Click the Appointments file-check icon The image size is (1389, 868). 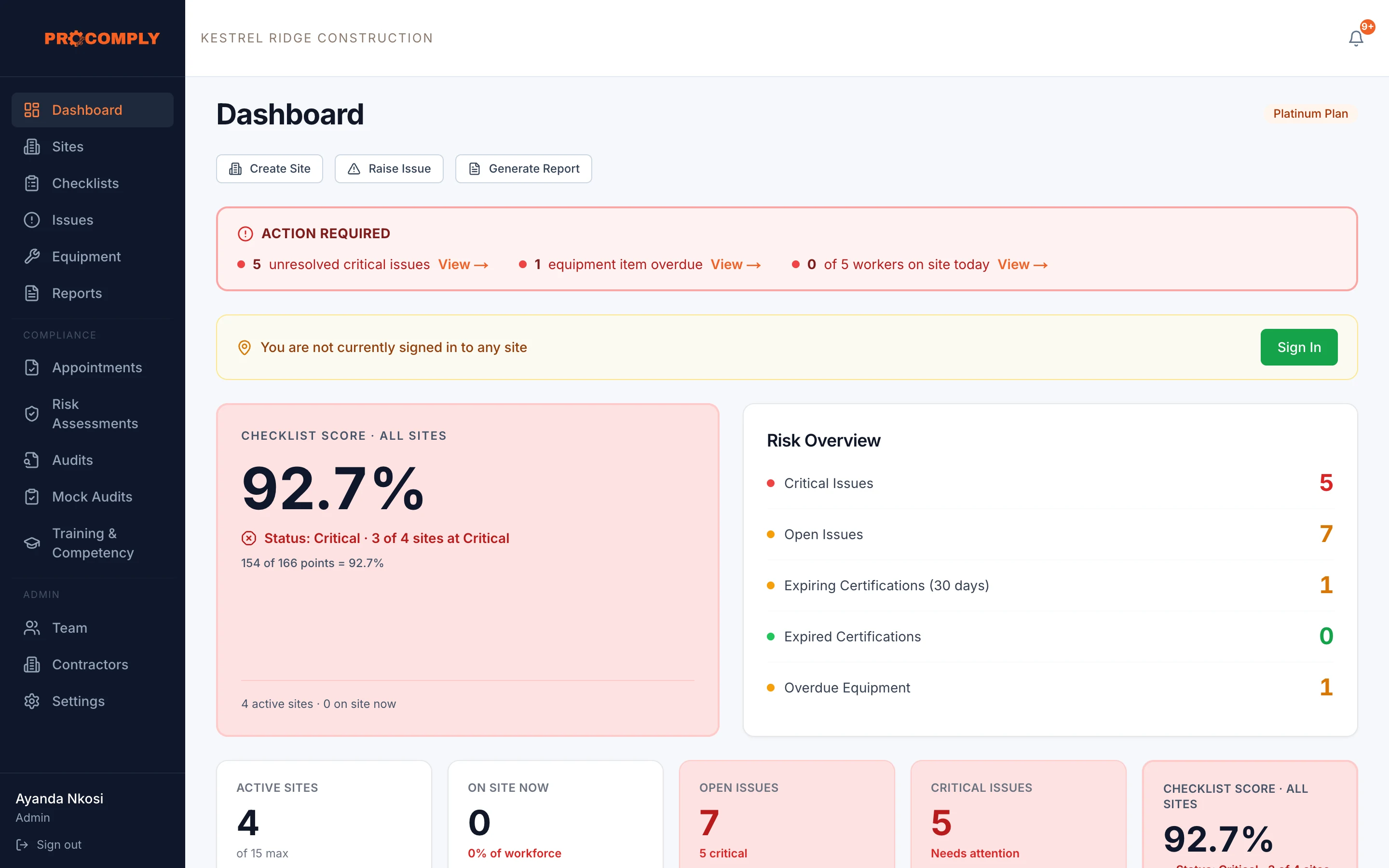(31, 367)
